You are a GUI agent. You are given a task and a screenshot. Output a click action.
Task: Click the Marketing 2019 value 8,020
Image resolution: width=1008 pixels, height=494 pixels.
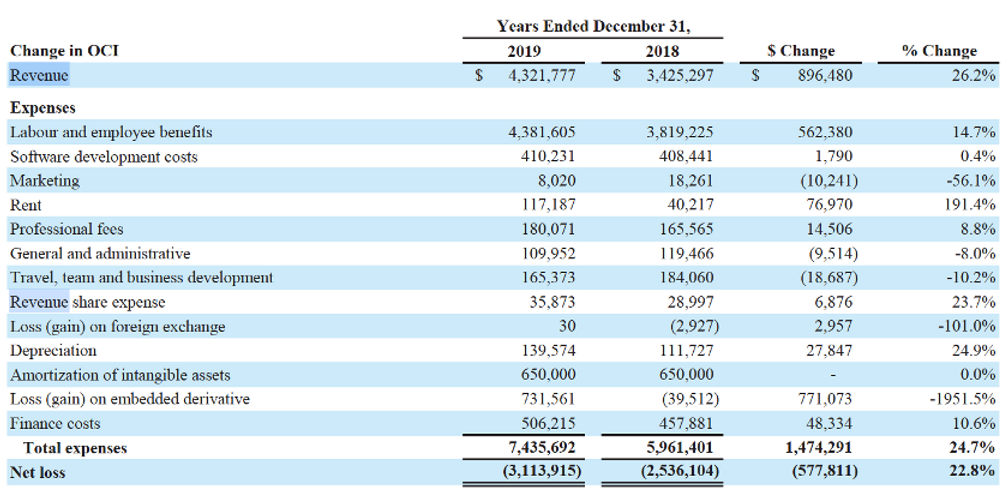pyautogui.click(x=559, y=181)
